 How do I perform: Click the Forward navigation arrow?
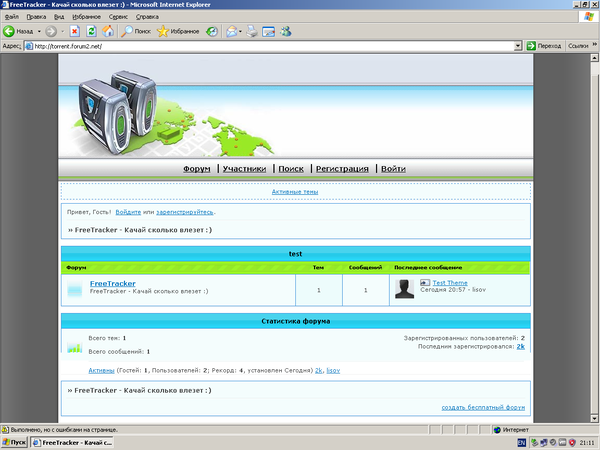pyautogui.click(x=51, y=31)
